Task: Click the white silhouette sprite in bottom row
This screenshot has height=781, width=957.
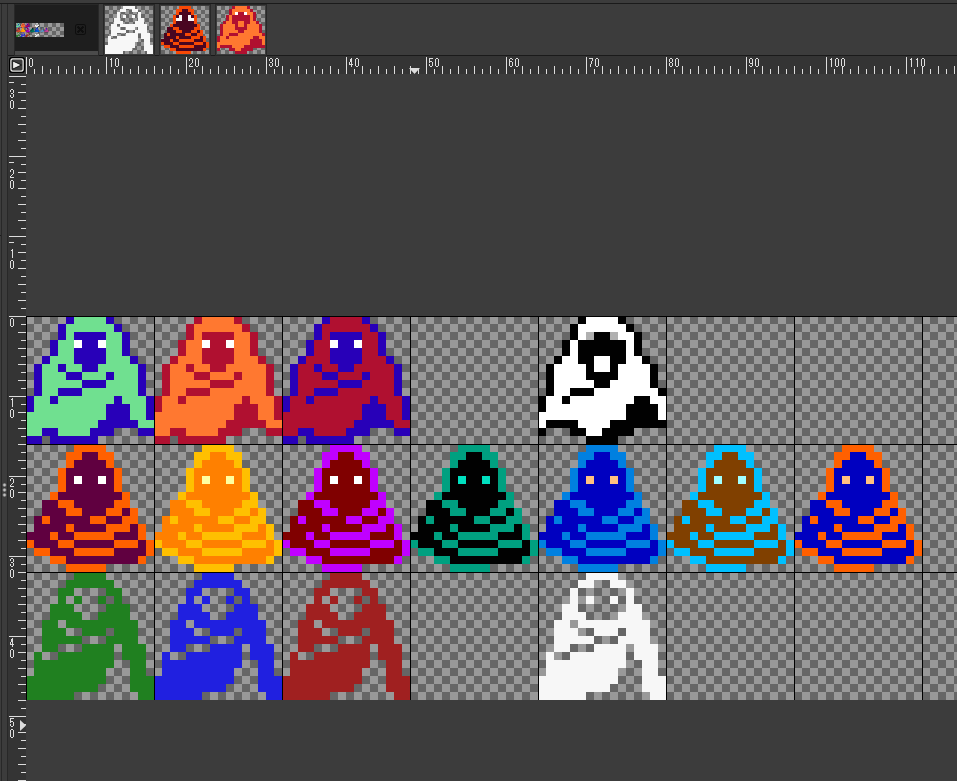Action: (602, 636)
